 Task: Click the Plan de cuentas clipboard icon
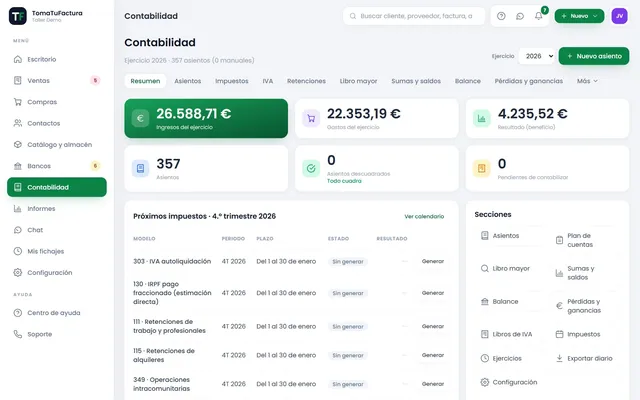pos(559,240)
